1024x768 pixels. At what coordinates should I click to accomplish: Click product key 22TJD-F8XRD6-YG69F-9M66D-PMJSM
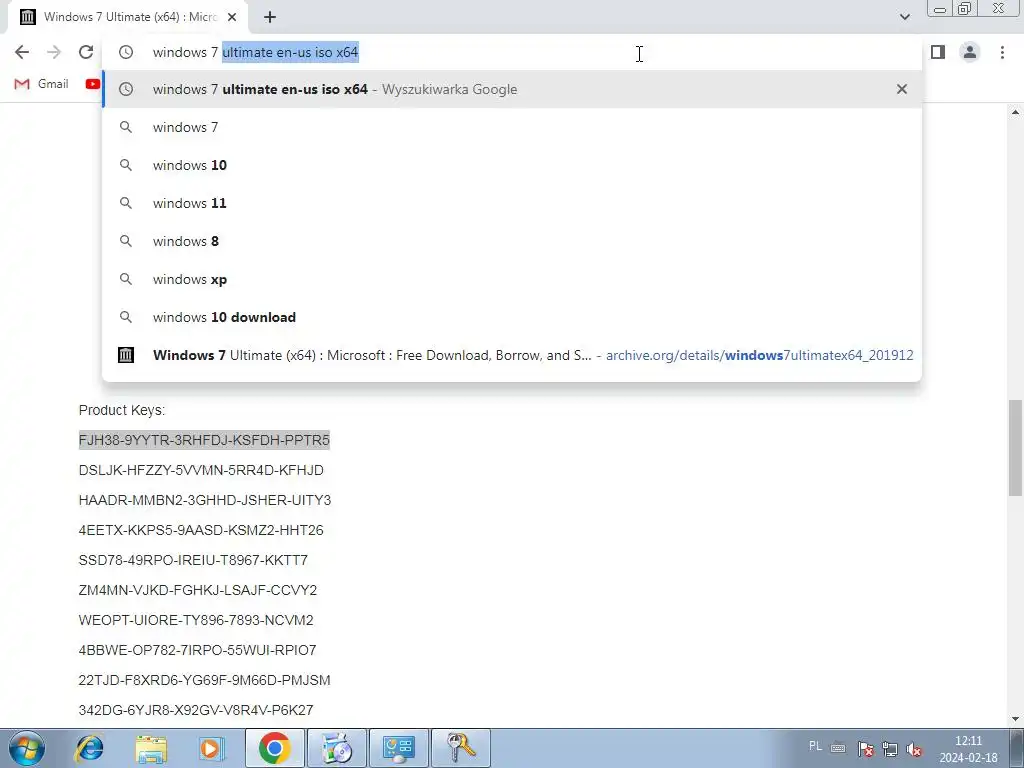(x=204, y=680)
